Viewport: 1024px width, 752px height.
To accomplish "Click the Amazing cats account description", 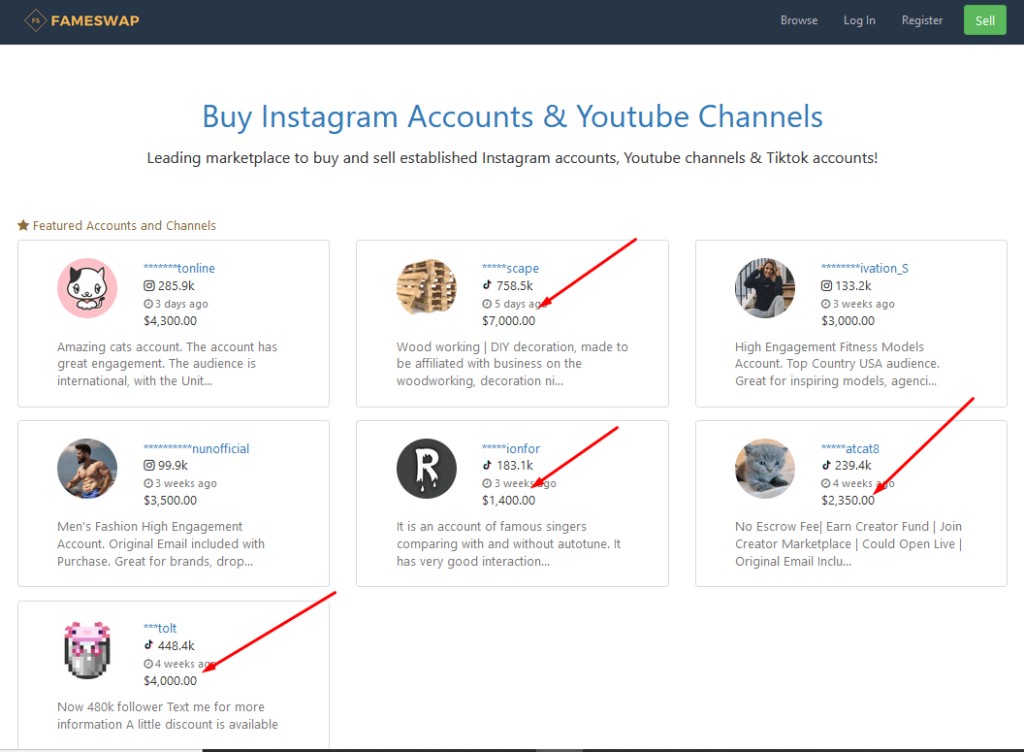I will point(167,364).
